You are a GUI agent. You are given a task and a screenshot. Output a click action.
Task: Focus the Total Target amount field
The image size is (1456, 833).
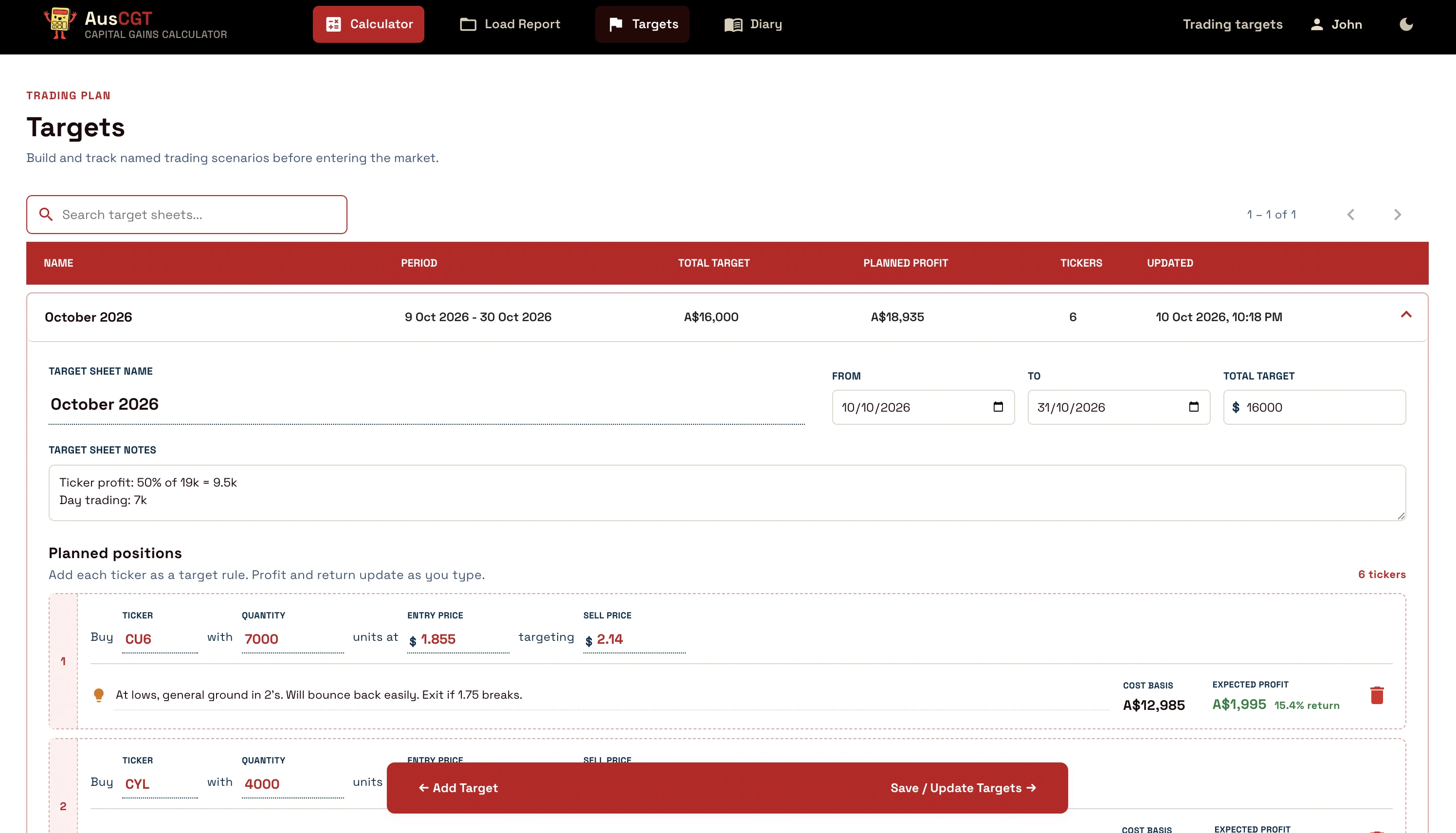1314,407
